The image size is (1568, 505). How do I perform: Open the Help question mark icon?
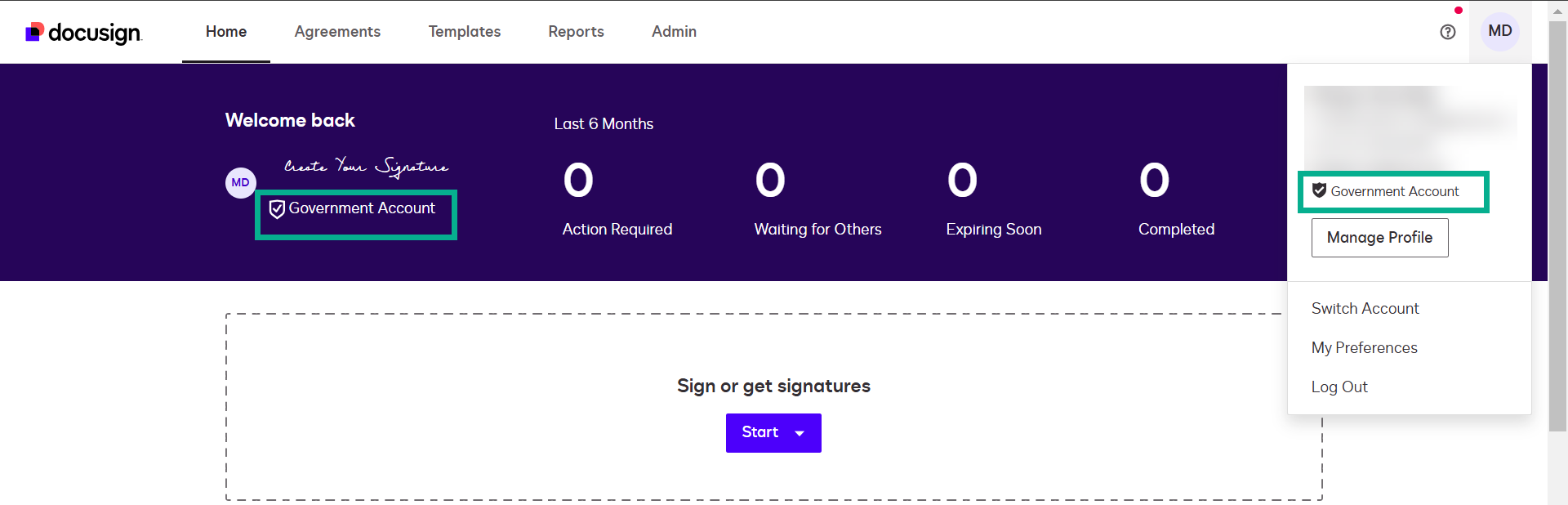pos(1447,32)
